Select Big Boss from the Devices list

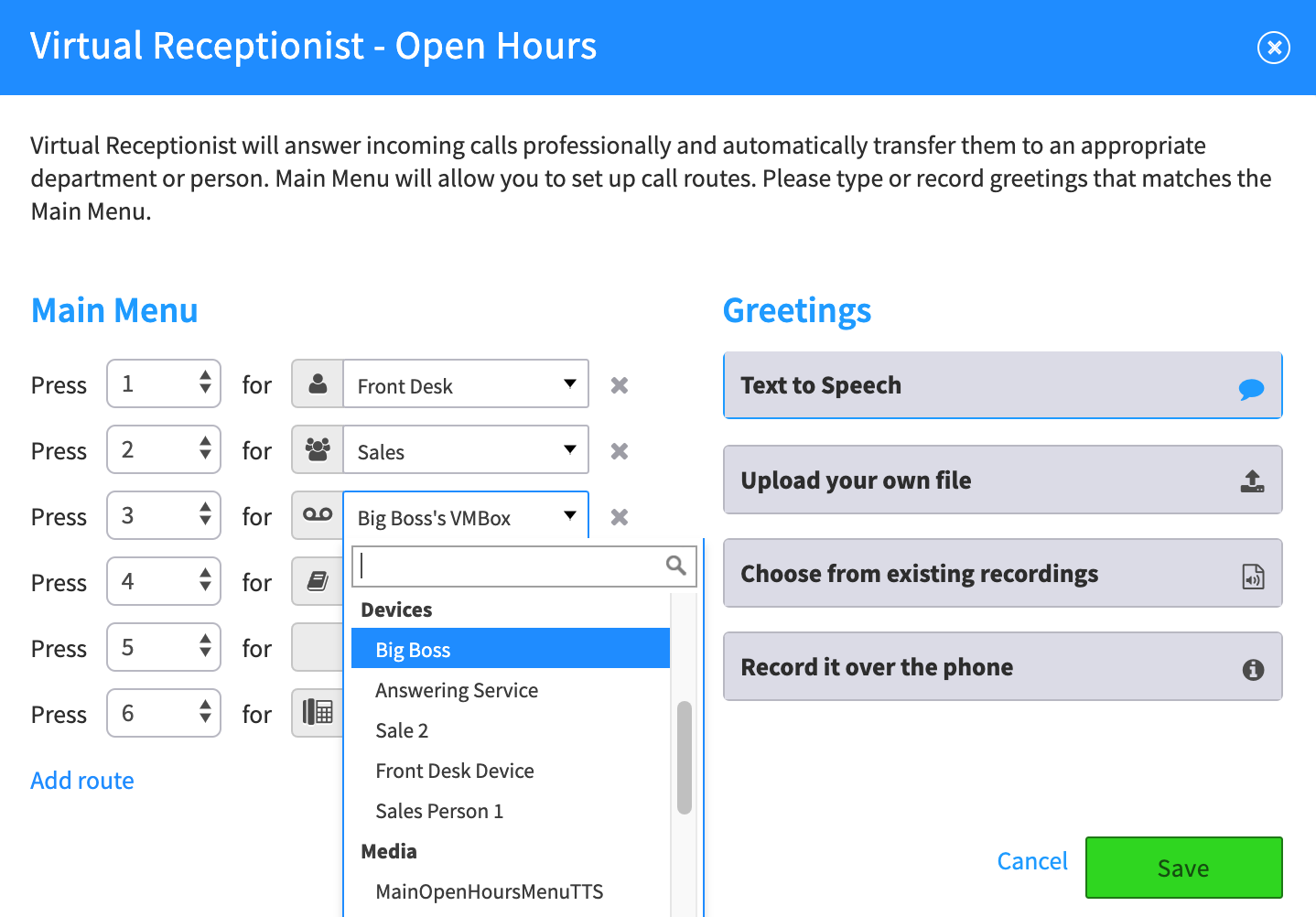[x=511, y=649]
